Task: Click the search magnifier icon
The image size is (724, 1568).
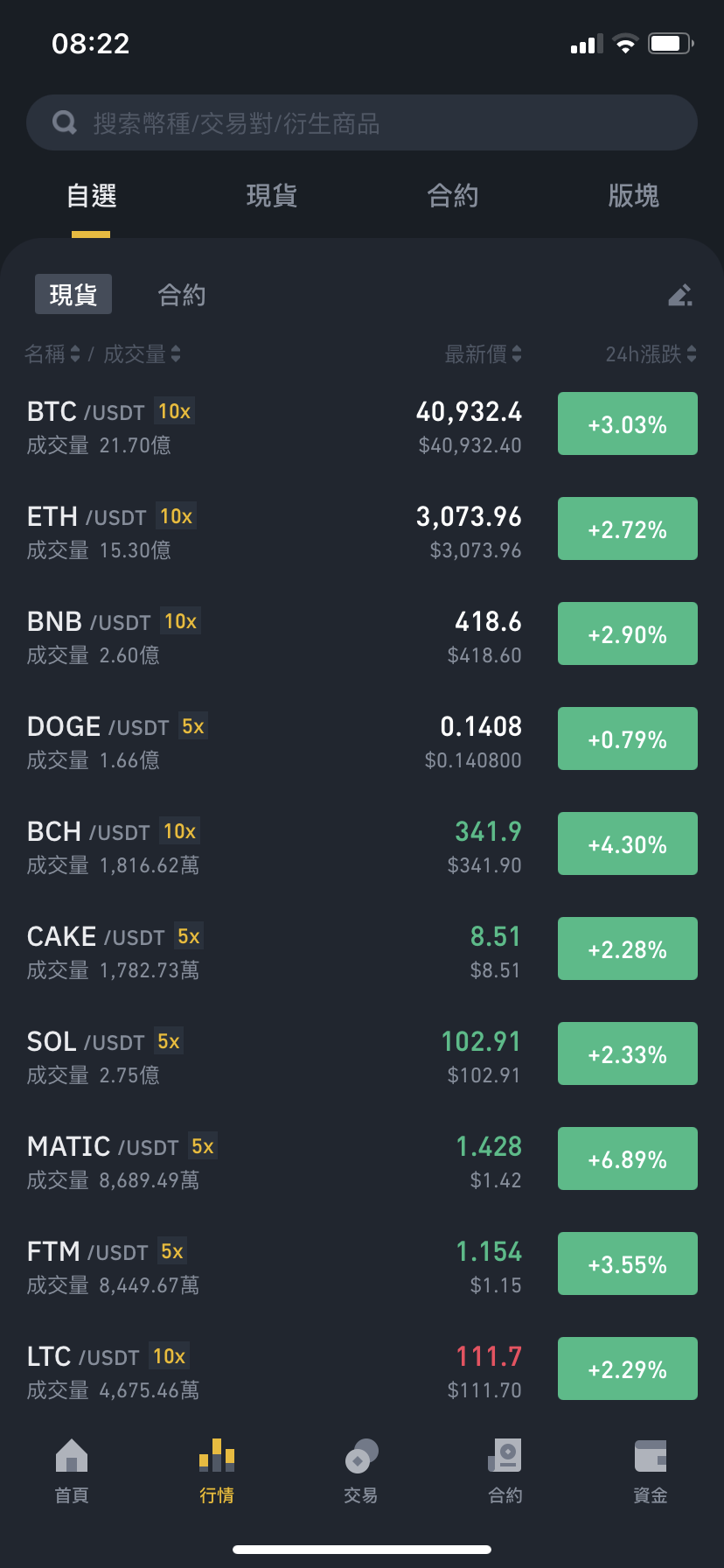Action: pos(65,122)
